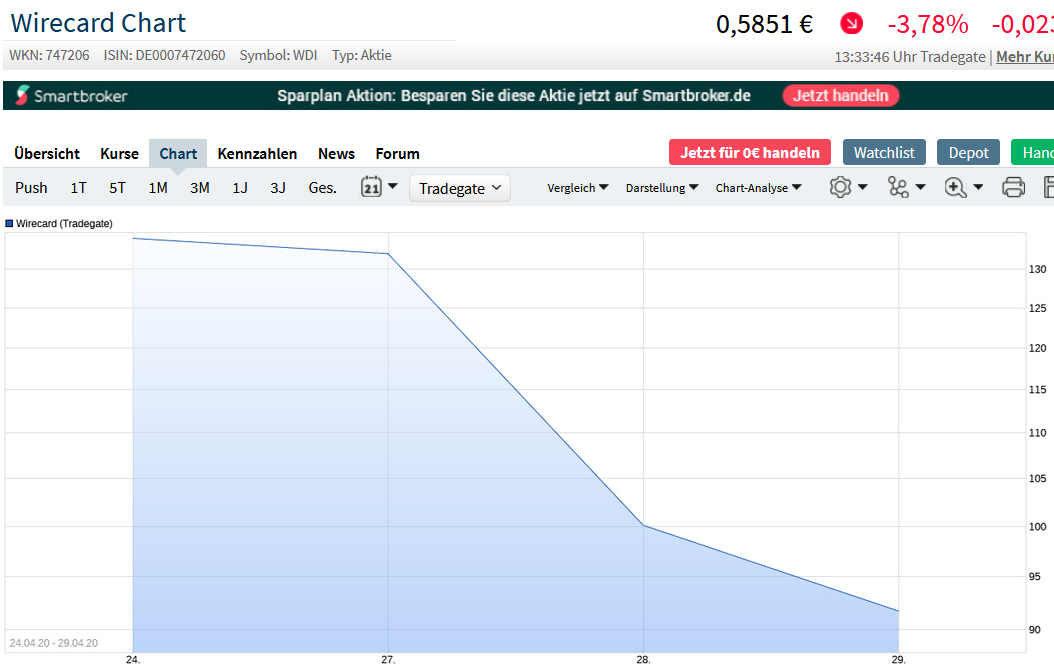Open the Watchlist
Image resolution: width=1054 pixels, height=670 pixels.
coord(884,152)
